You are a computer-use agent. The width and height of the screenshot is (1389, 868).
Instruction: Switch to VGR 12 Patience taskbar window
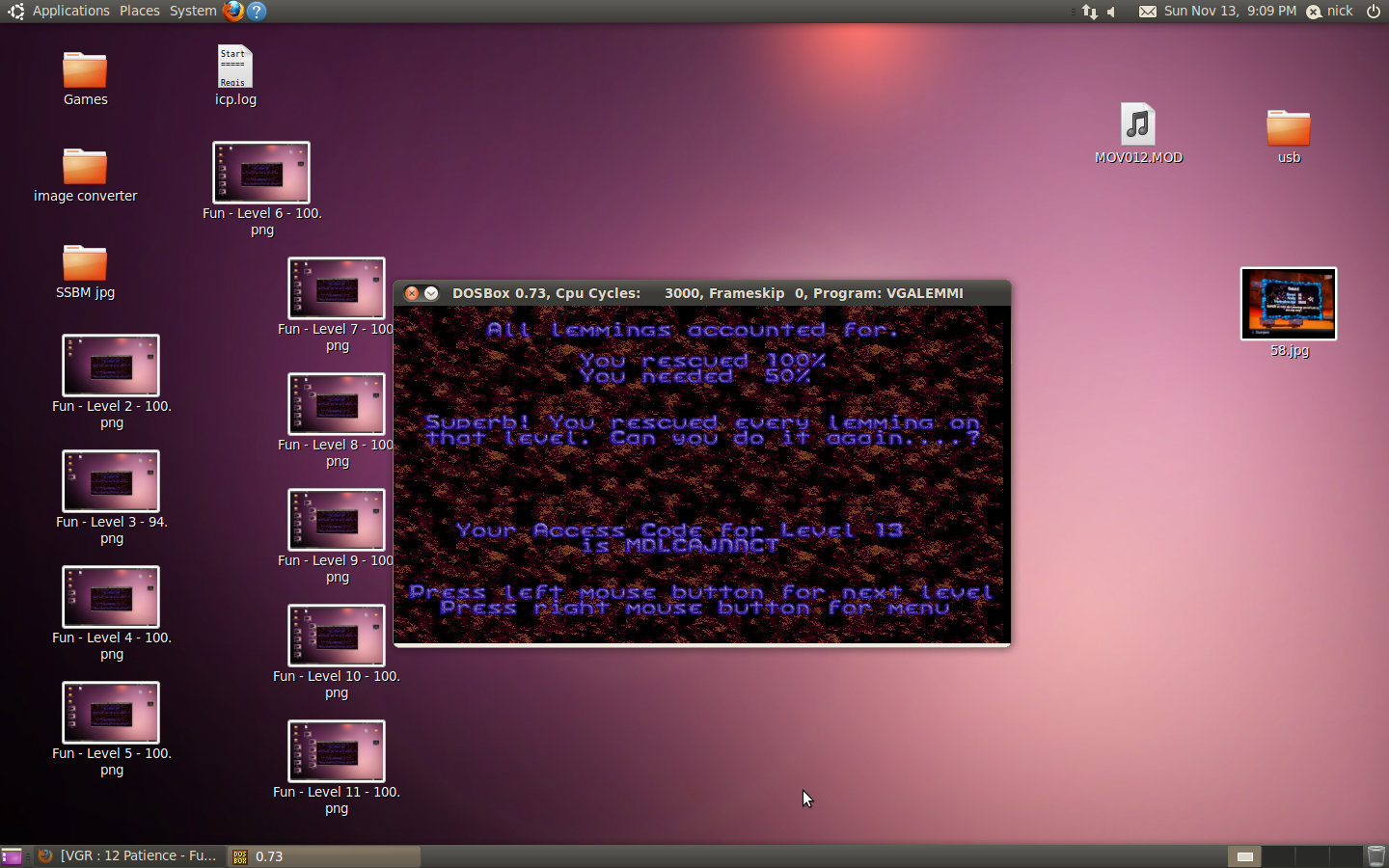click(x=129, y=855)
